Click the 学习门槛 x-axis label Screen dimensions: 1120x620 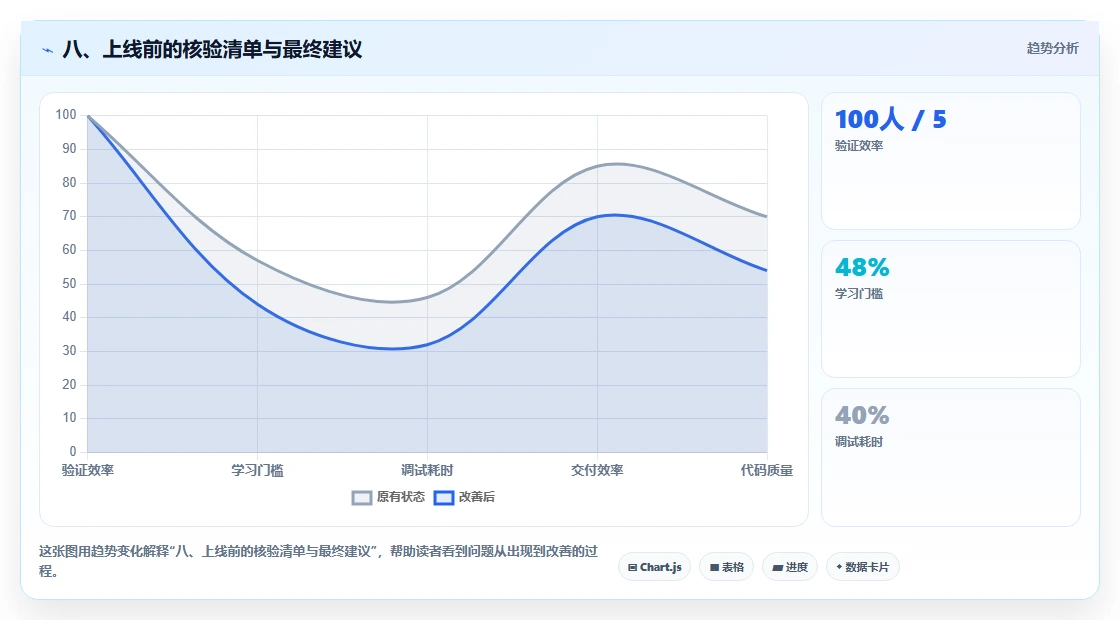tap(257, 470)
